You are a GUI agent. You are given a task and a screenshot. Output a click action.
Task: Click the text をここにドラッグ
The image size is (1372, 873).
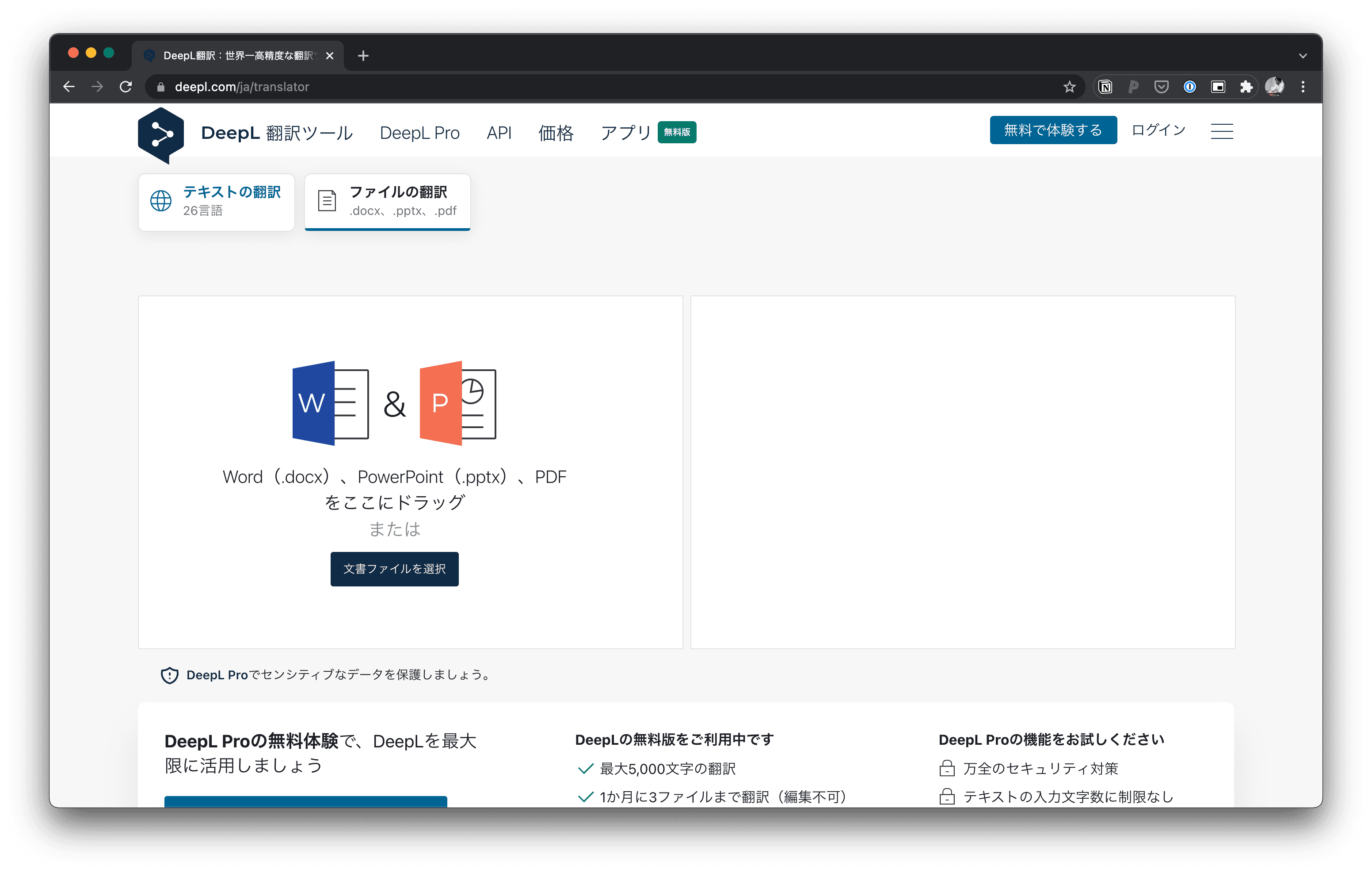(394, 502)
